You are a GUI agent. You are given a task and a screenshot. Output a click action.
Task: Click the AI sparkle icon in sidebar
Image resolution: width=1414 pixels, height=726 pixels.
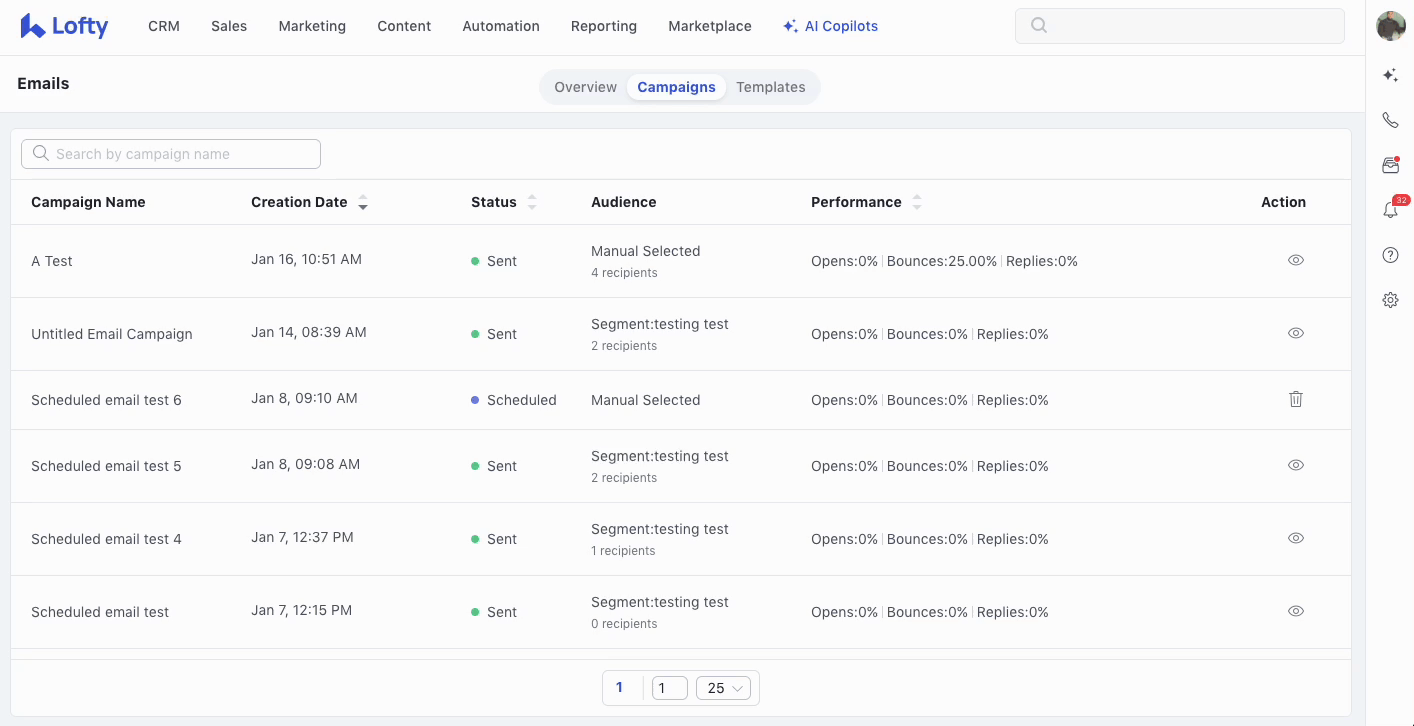pos(1390,75)
